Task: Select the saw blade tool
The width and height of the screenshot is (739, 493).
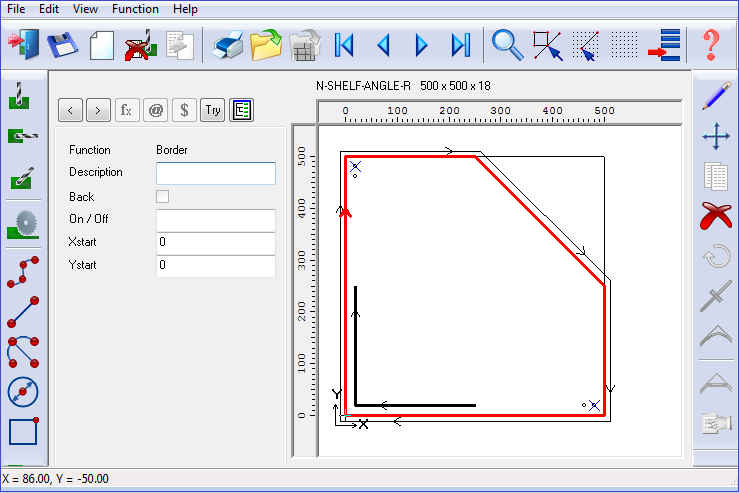Action: [23, 224]
